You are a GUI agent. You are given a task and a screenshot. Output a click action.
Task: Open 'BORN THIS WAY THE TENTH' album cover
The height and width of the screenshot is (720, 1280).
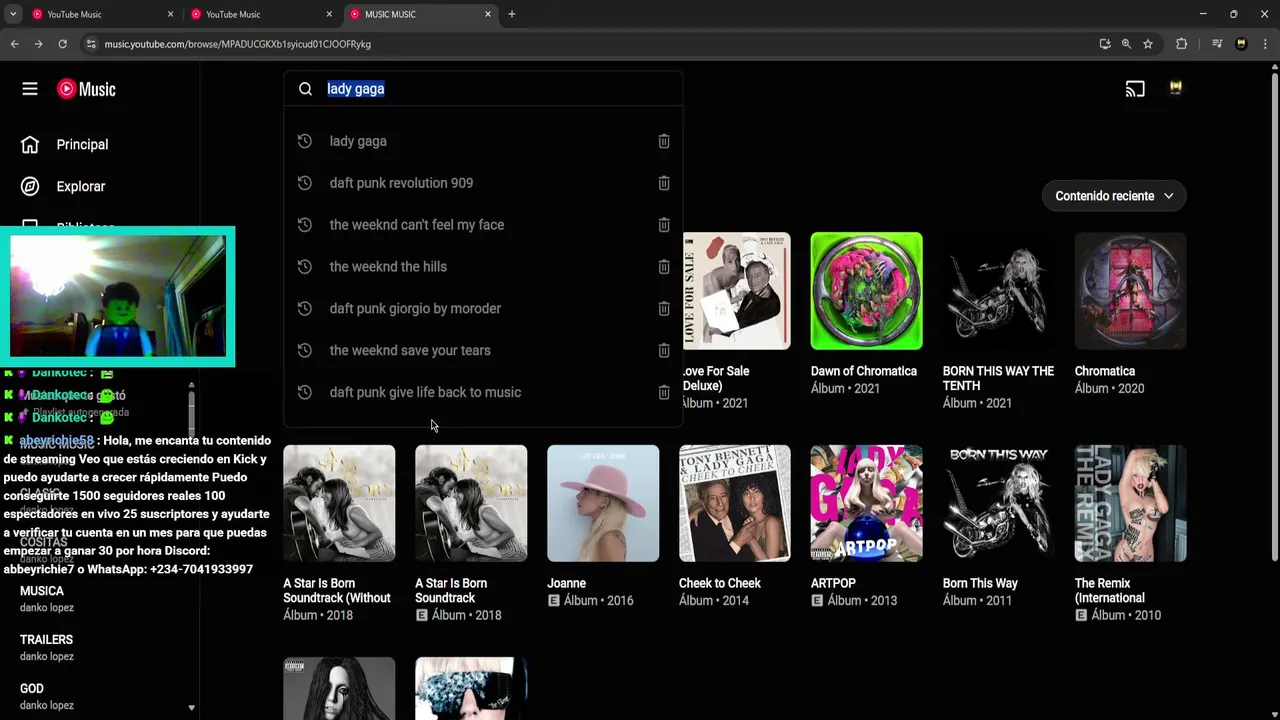click(x=999, y=291)
